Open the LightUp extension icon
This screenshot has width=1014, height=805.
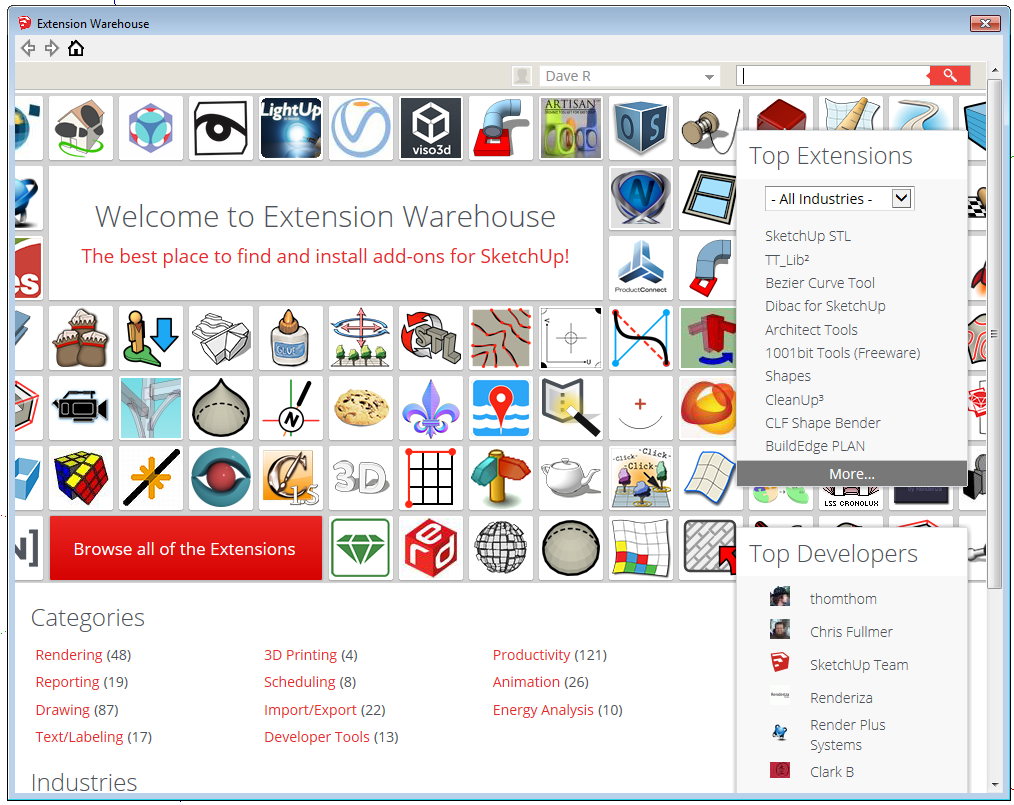(x=291, y=128)
